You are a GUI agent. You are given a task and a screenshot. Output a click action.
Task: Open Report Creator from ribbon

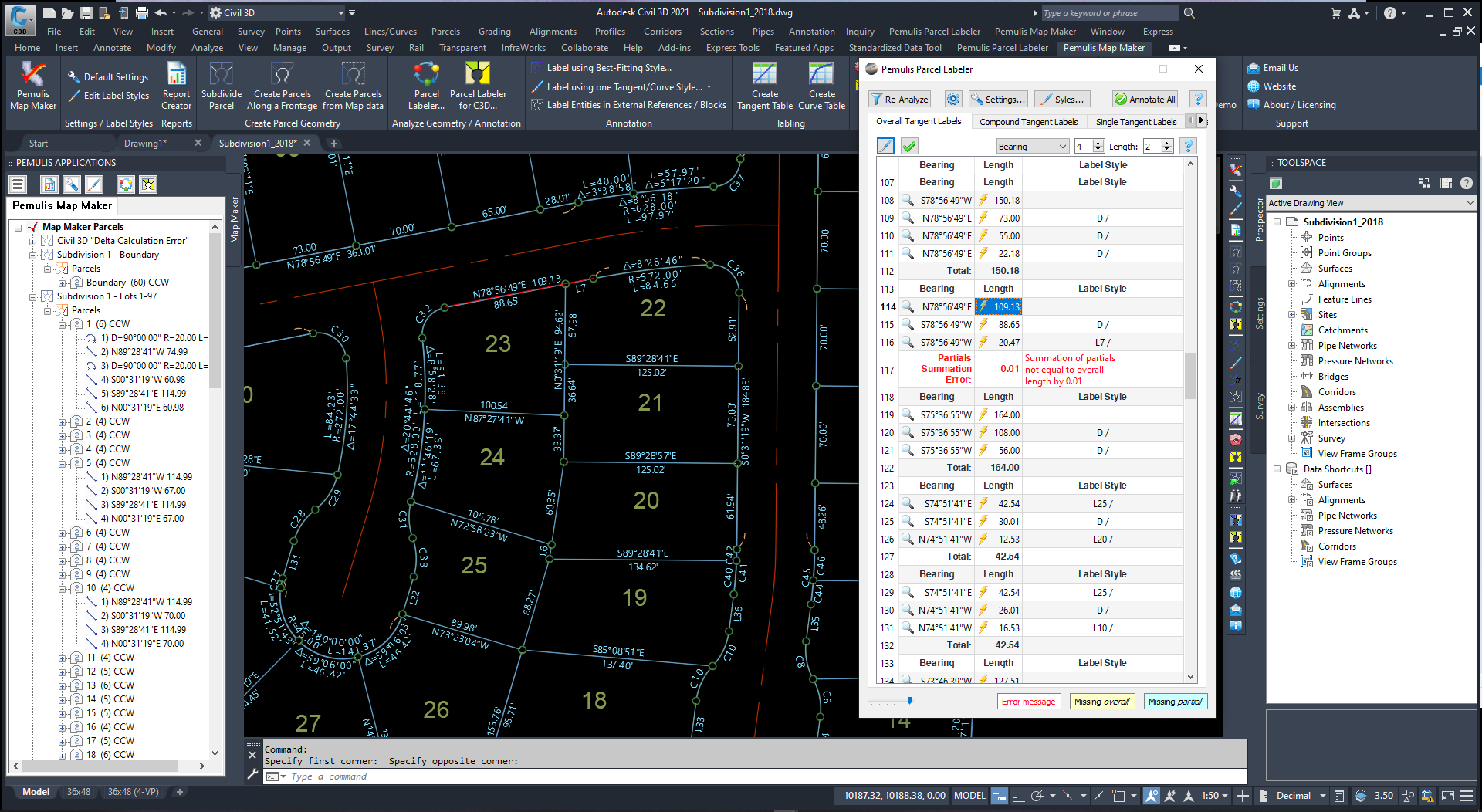[x=176, y=86]
